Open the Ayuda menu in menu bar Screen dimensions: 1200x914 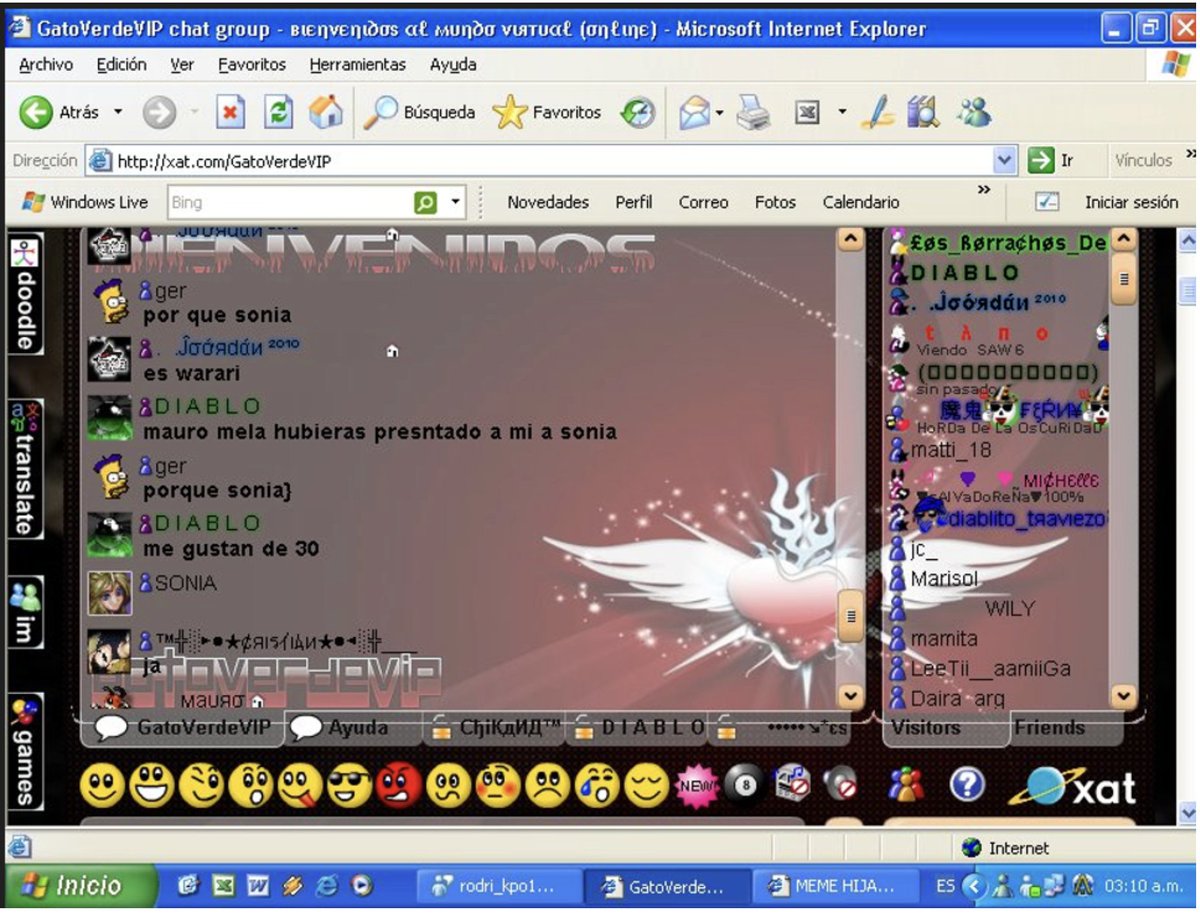453,64
